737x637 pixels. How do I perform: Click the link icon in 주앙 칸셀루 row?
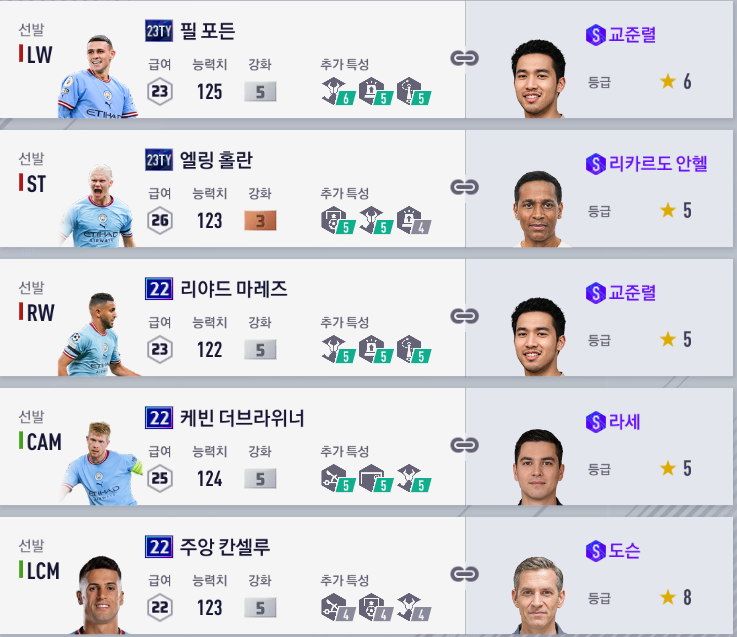464,574
